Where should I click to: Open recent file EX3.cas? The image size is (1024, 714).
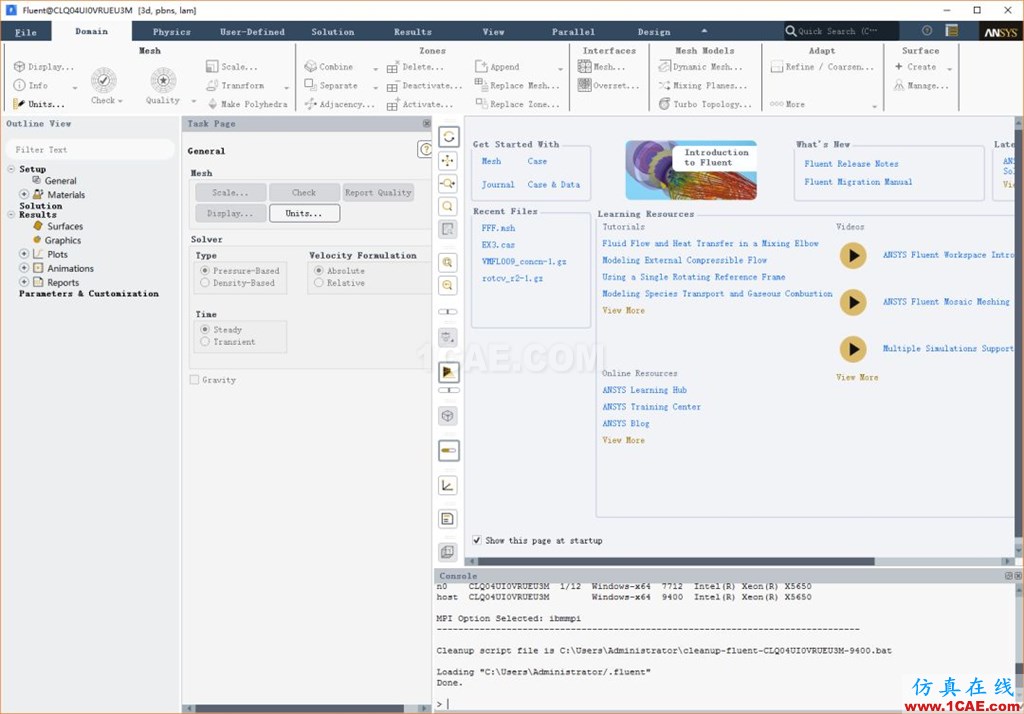pos(498,244)
